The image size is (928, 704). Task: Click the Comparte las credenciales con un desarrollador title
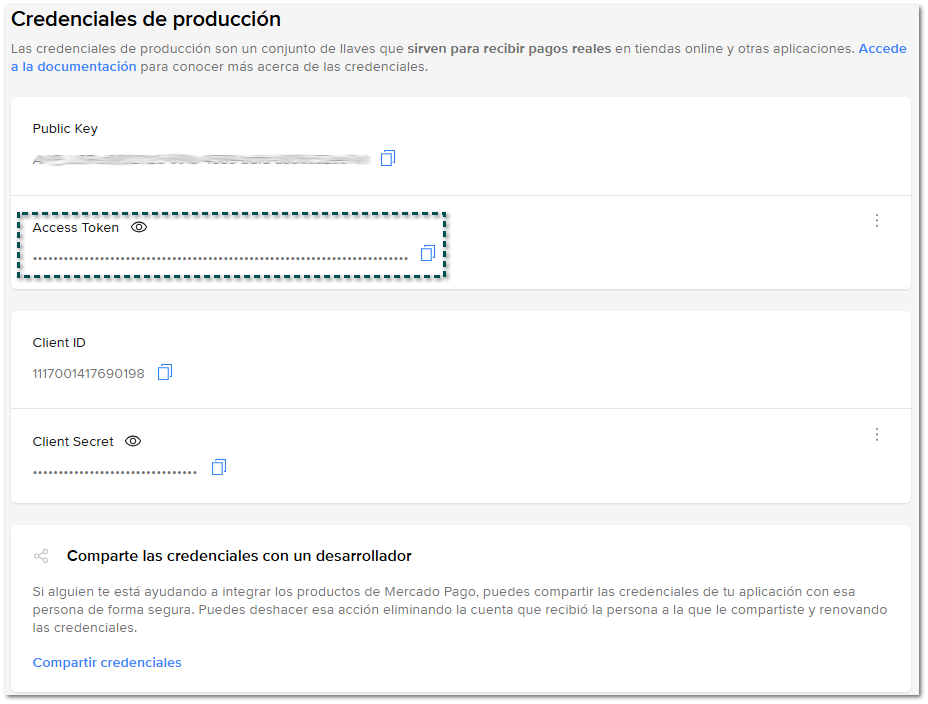pyautogui.click(x=239, y=556)
